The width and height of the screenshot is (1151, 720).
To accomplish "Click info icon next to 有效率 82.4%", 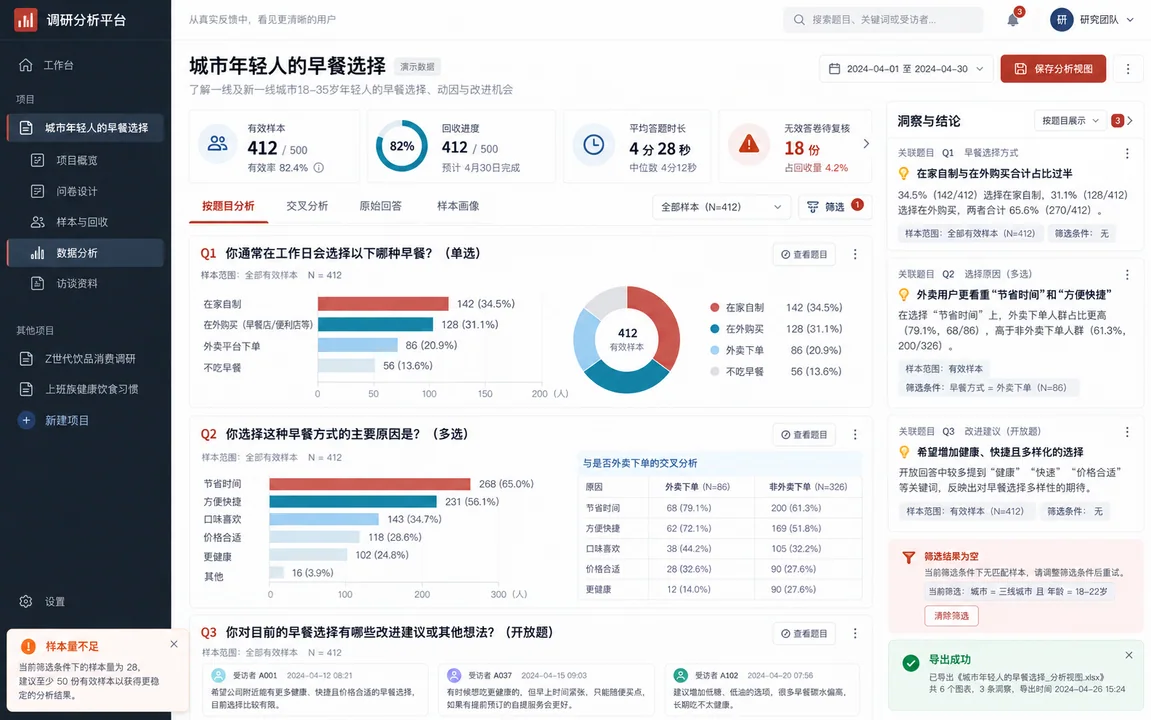I will click(319, 167).
